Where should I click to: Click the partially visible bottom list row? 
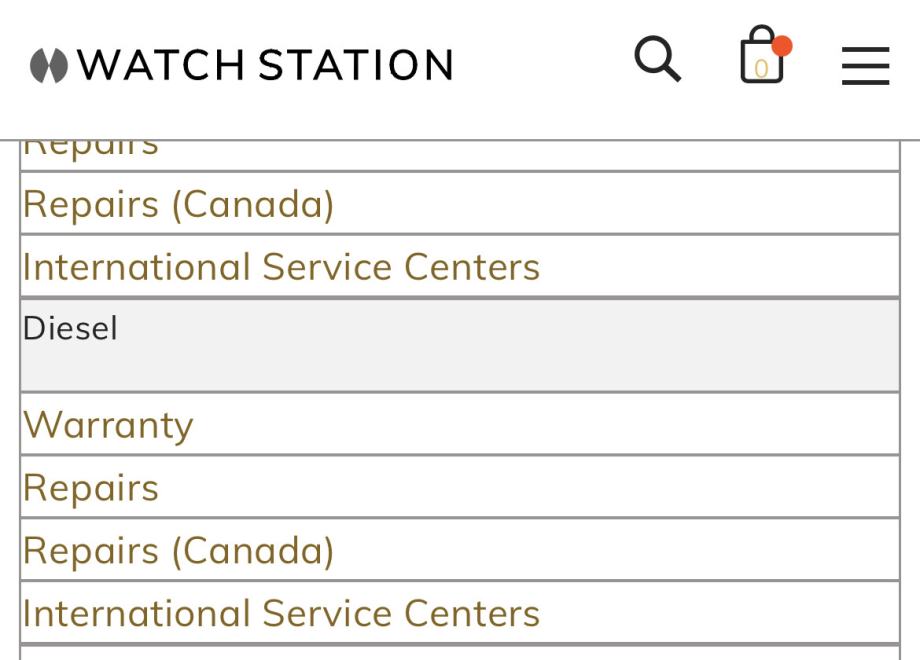point(460,652)
